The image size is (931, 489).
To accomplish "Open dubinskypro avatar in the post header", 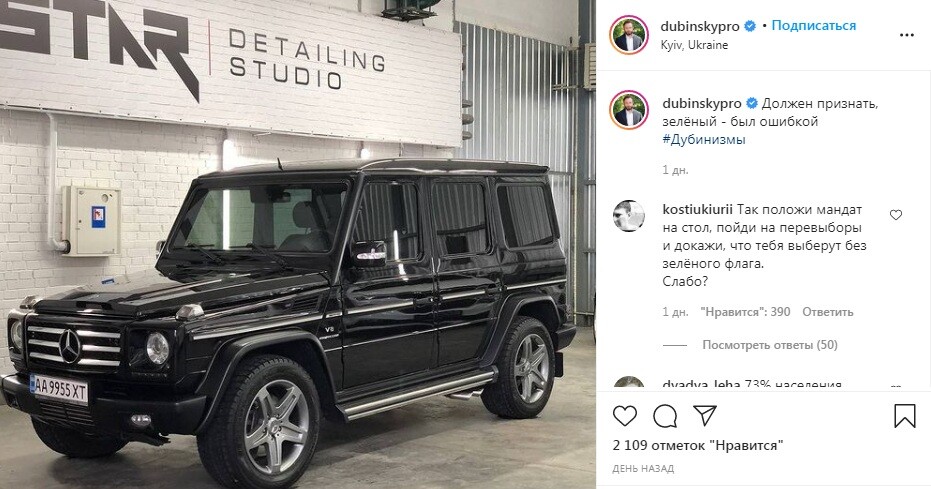I will 629,35.
